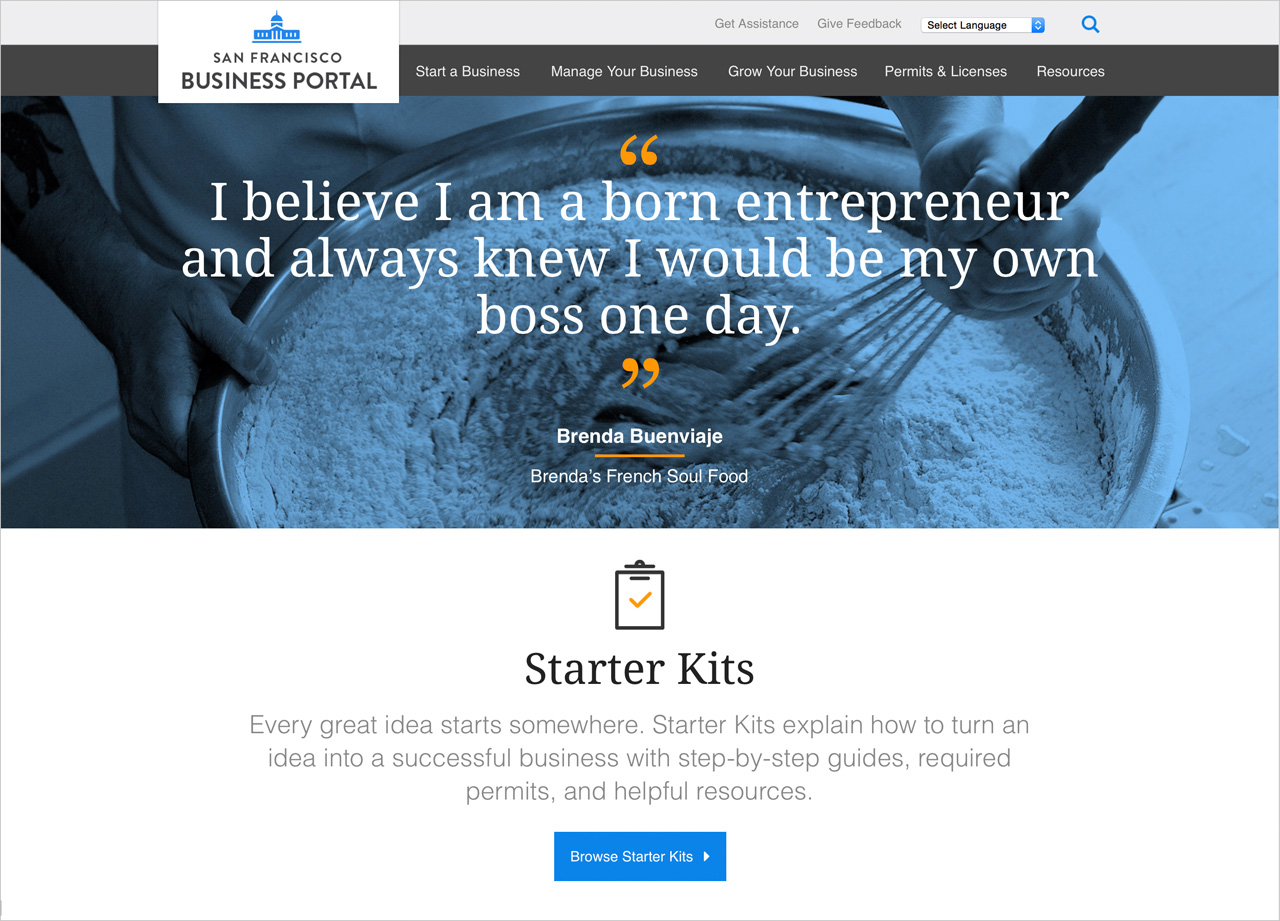The width and height of the screenshot is (1280, 921).
Task: Click the Give Feedback link
Action: coord(859,24)
